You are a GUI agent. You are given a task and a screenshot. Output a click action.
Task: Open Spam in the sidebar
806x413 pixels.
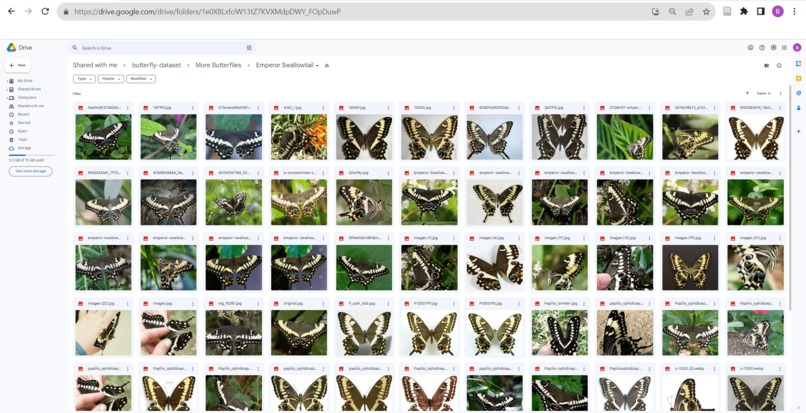pyautogui.click(x=22, y=131)
